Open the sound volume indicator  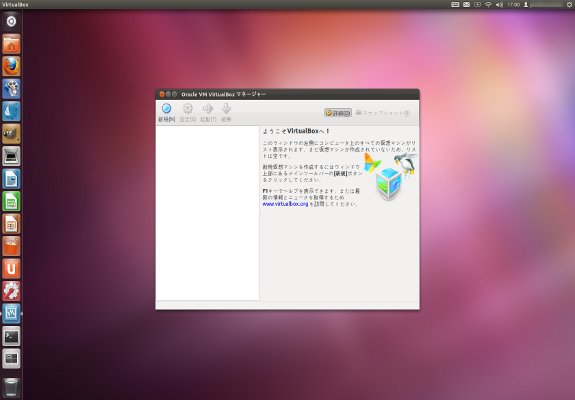499,4
